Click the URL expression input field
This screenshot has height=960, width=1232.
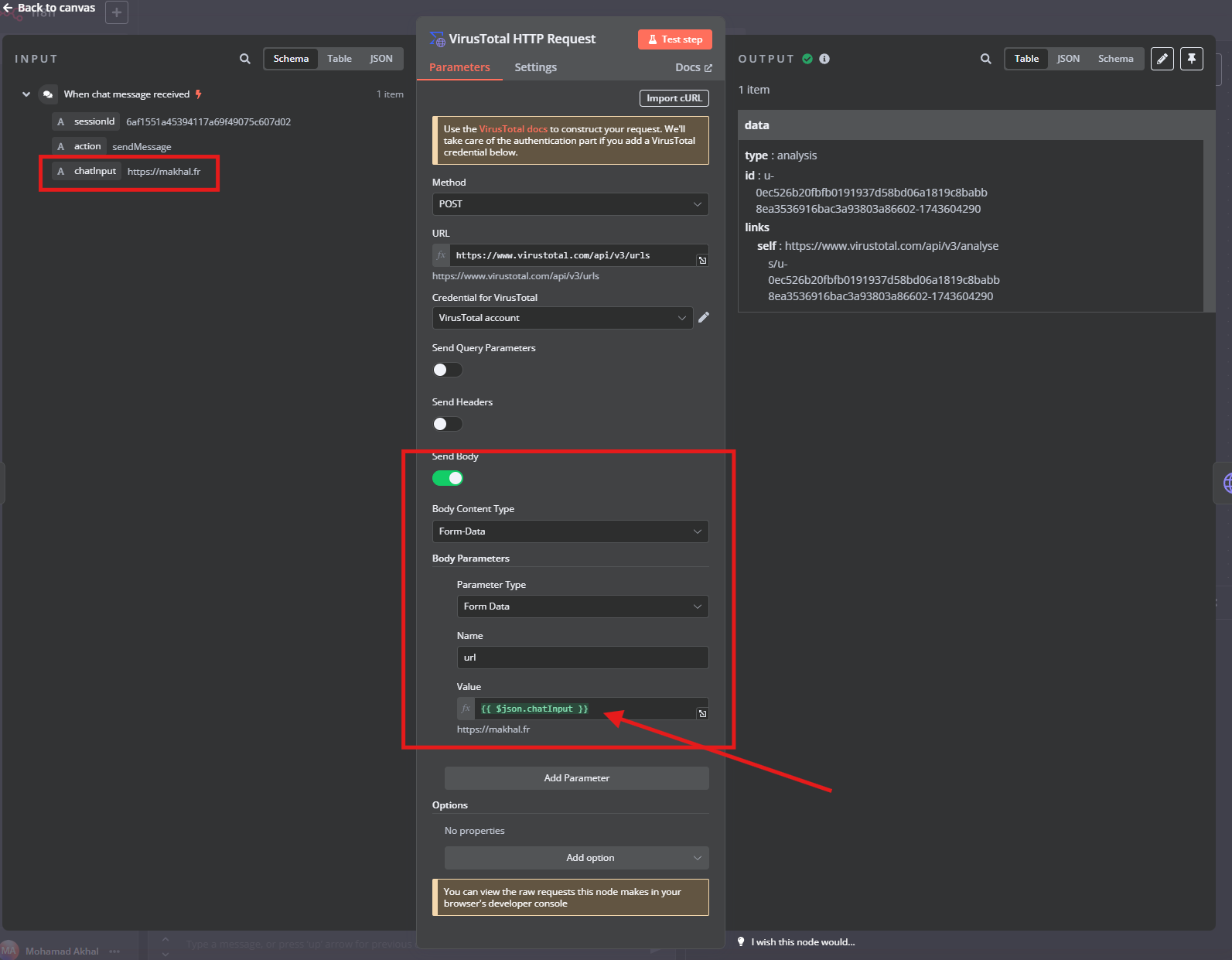point(572,255)
